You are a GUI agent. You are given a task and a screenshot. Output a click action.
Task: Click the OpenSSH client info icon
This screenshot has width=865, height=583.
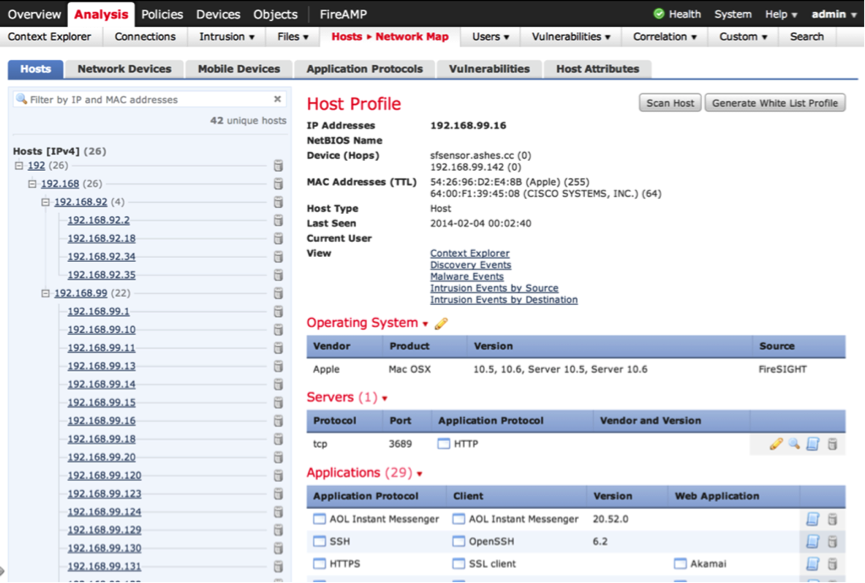click(458, 542)
